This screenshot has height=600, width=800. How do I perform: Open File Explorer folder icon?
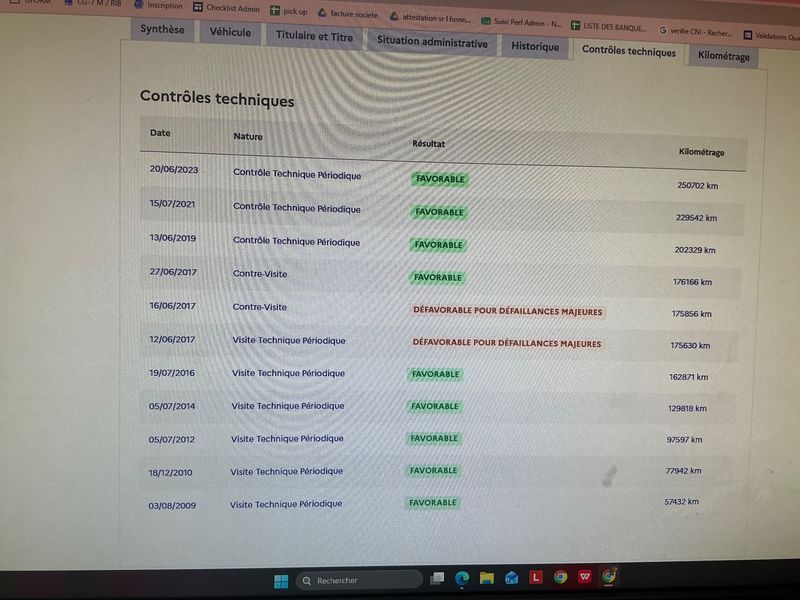click(487, 578)
